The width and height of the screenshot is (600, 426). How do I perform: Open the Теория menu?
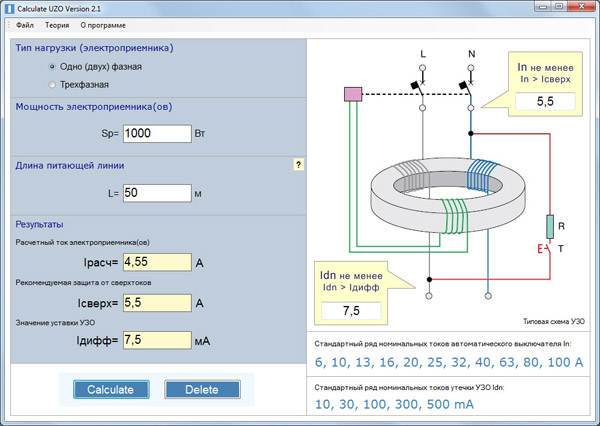click(57, 23)
